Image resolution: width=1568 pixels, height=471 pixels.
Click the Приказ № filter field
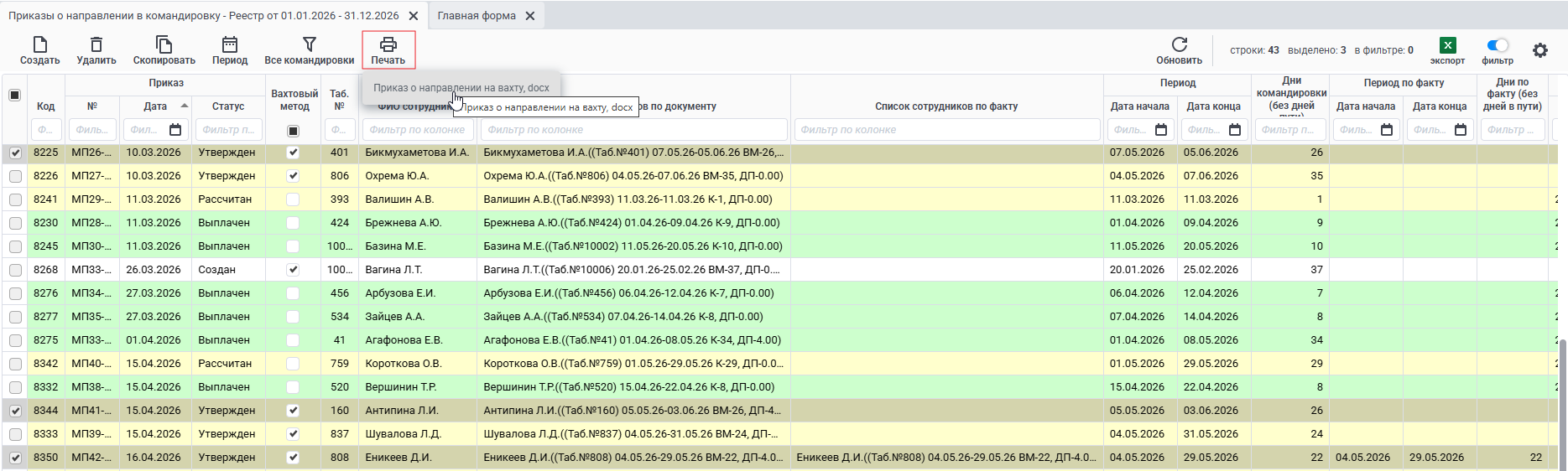[92, 130]
